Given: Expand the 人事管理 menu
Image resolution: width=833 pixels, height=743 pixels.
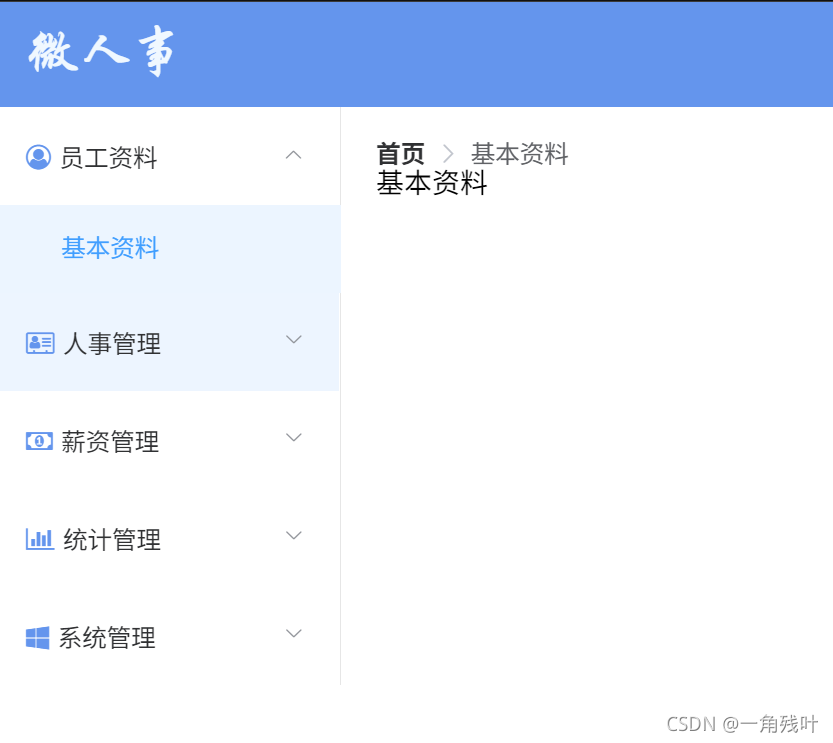Looking at the screenshot, I should click(x=293, y=340).
